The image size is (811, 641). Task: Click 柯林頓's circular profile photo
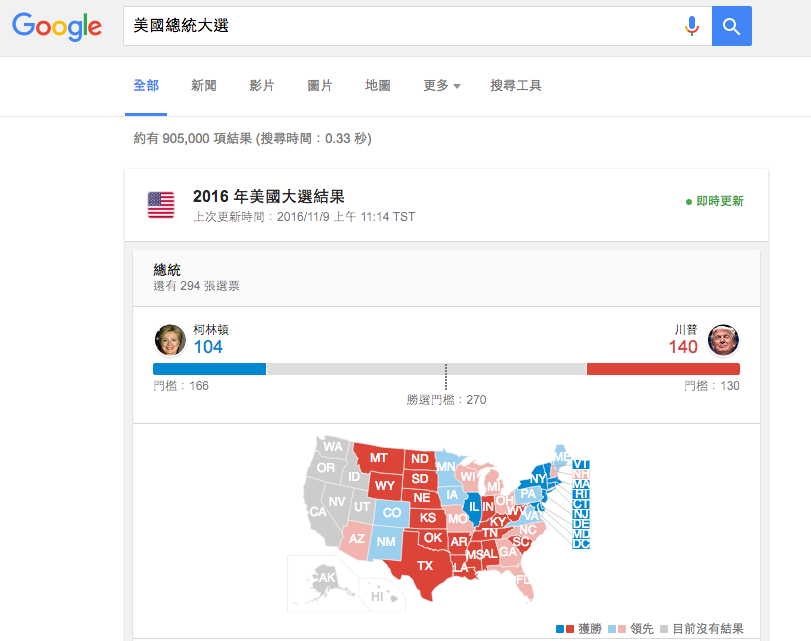[x=170, y=340]
